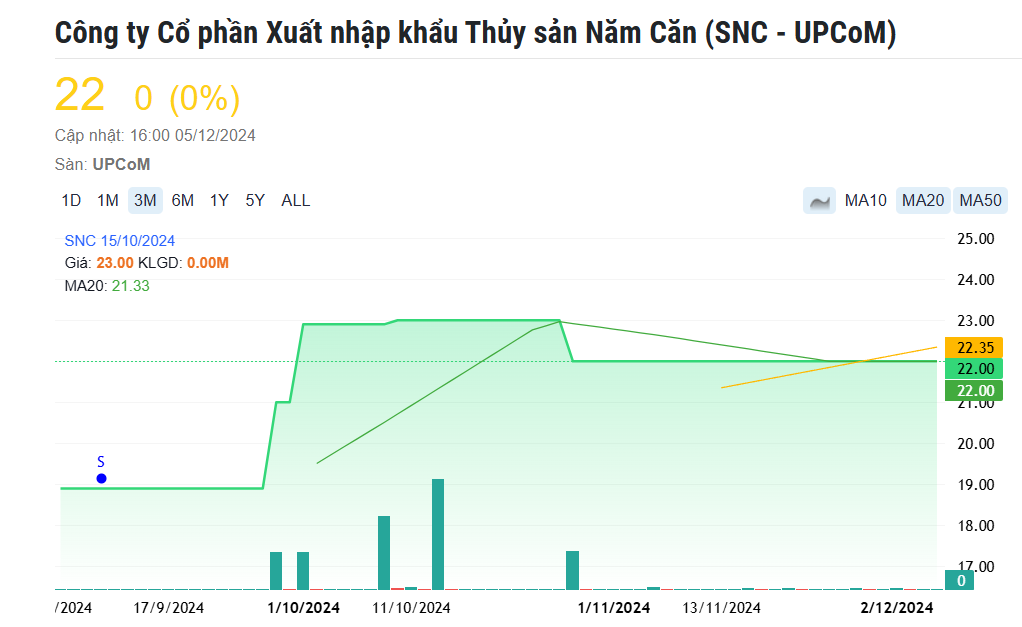Screen dimensions: 1022x627
Task: Switch to the 5Y timeframe
Action: (253, 200)
